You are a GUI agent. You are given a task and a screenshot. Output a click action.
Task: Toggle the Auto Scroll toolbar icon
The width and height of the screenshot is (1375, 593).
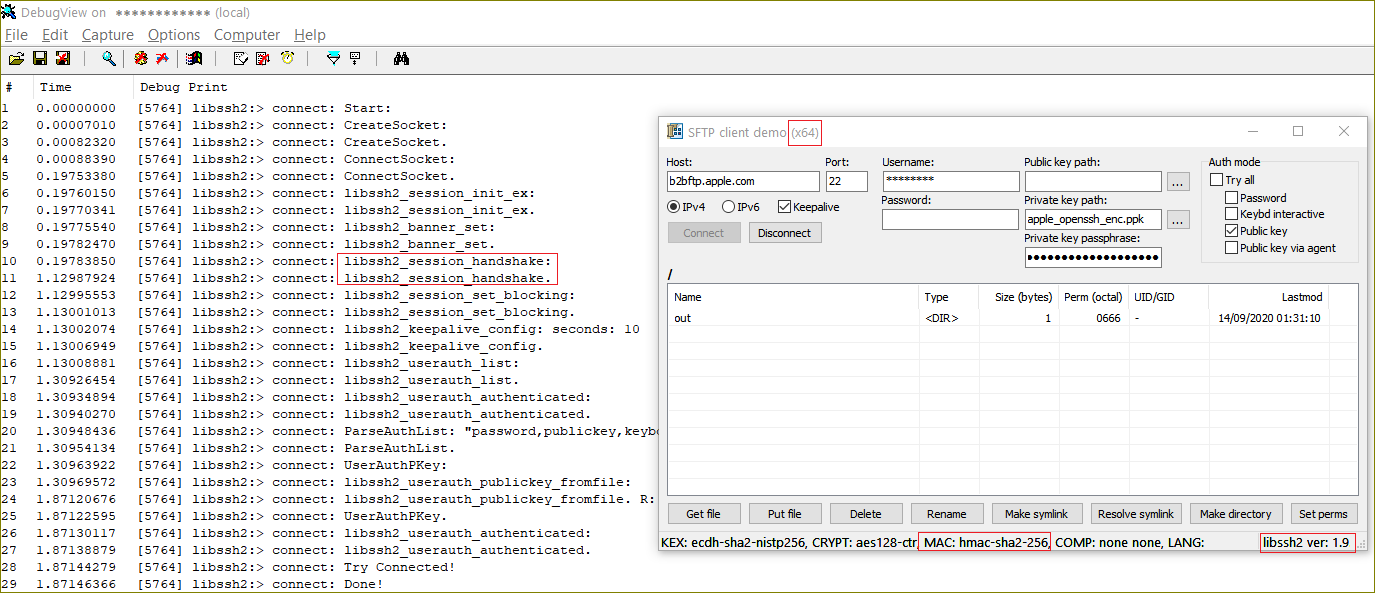(x=263, y=59)
